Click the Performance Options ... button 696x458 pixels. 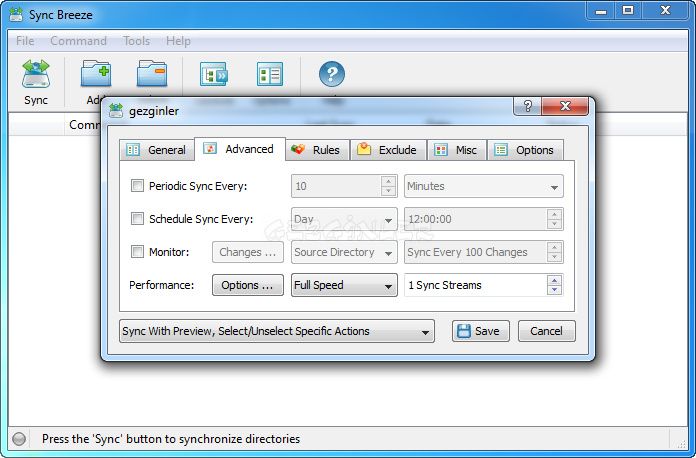(x=248, y=285)
